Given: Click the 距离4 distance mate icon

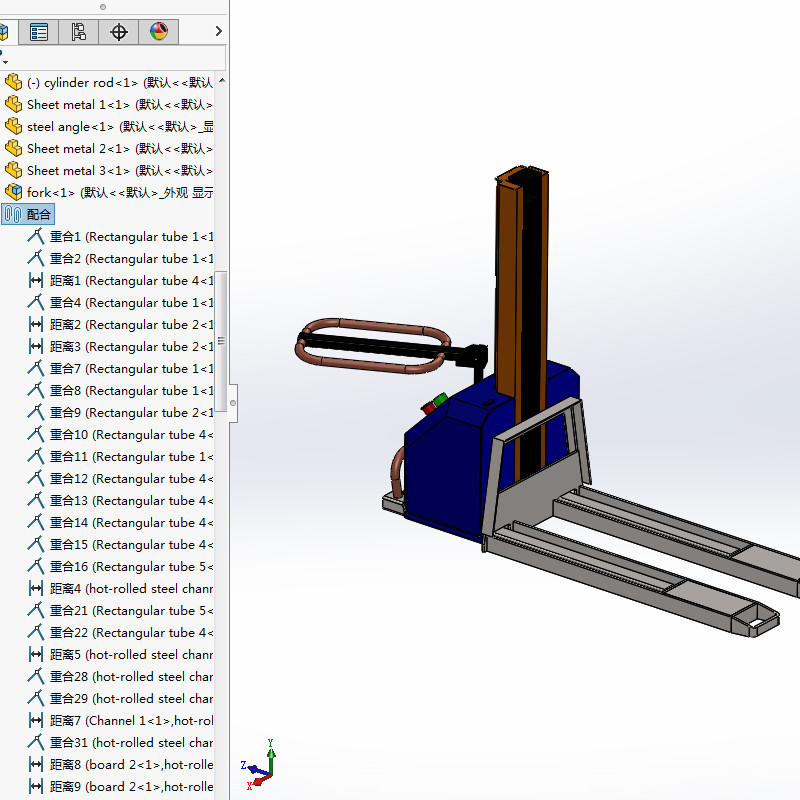Looking at the screenshot, I should (x=36, y=588).
